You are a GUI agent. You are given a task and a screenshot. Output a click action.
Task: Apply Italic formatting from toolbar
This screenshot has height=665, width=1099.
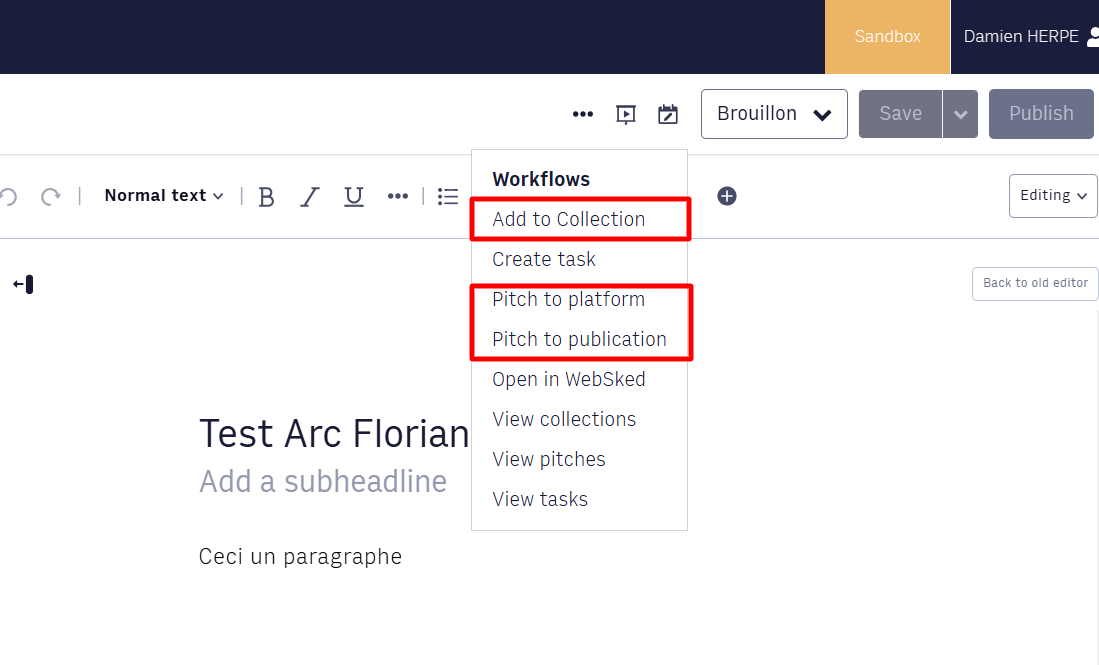click(310, 197)
